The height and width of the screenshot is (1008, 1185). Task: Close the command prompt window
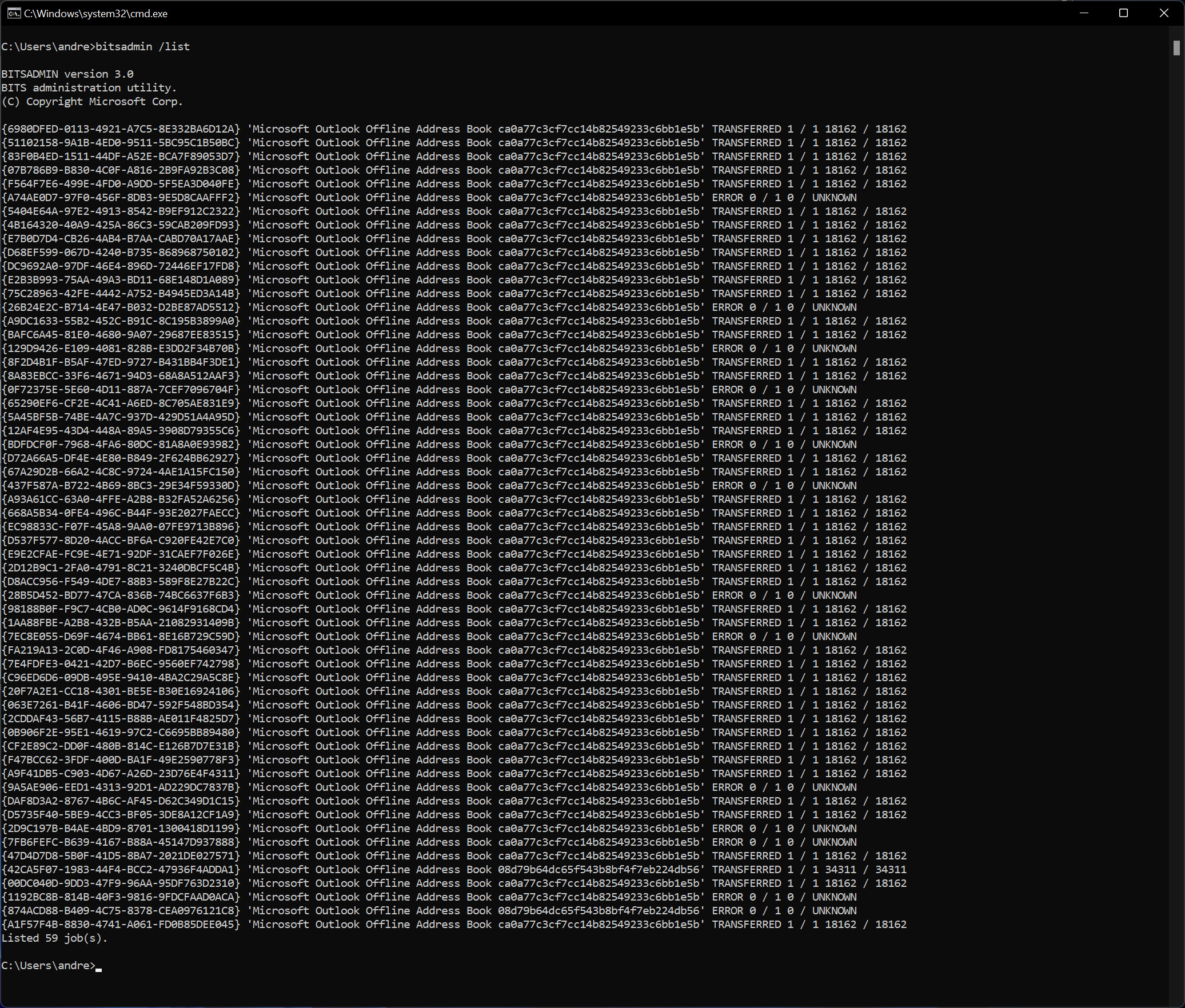point(1164,13)
